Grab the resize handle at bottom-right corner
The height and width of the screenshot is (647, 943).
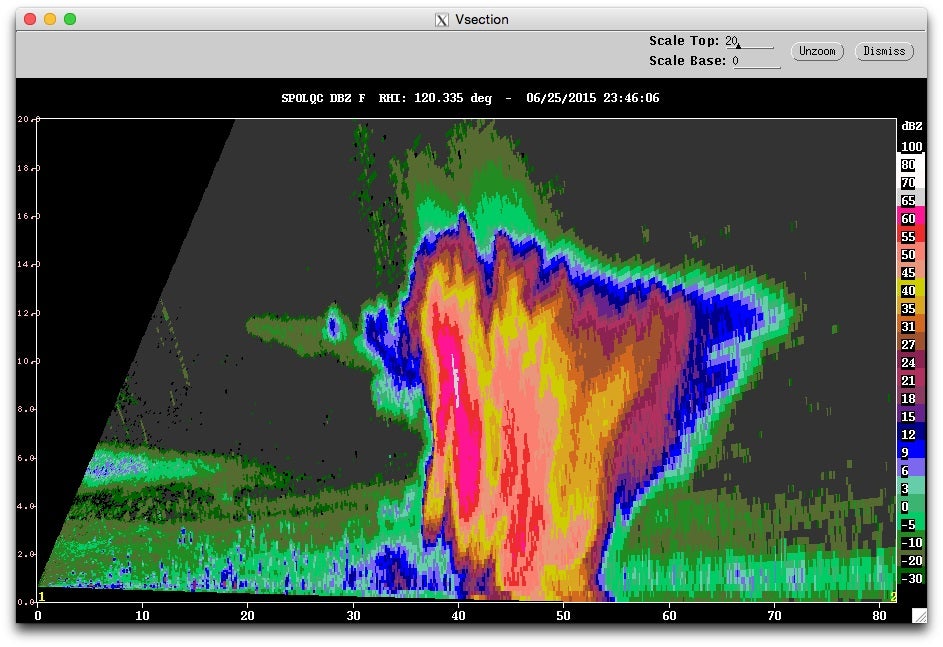tap(919, 618)
